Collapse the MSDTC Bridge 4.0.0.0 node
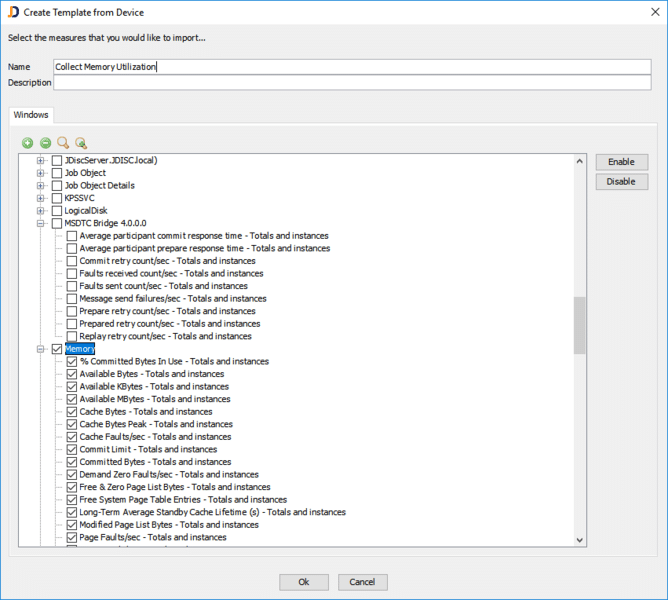The image size is (668, 600). tap(41, 223)
